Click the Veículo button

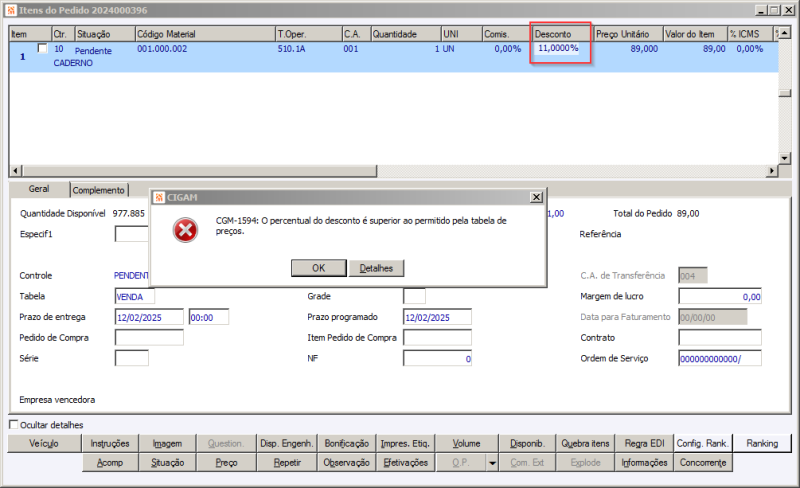pos(44,443)
